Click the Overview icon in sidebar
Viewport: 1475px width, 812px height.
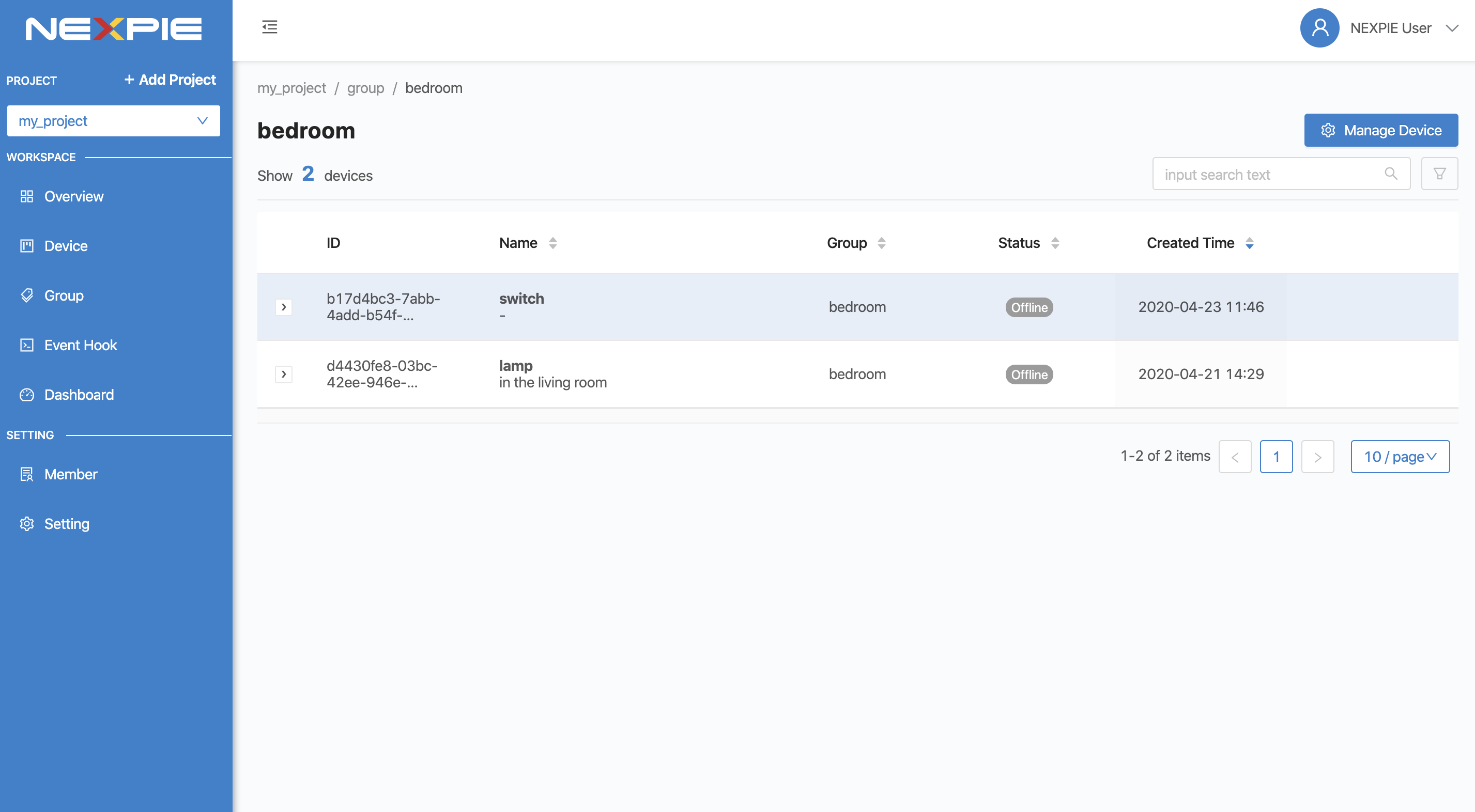(26, 196)
